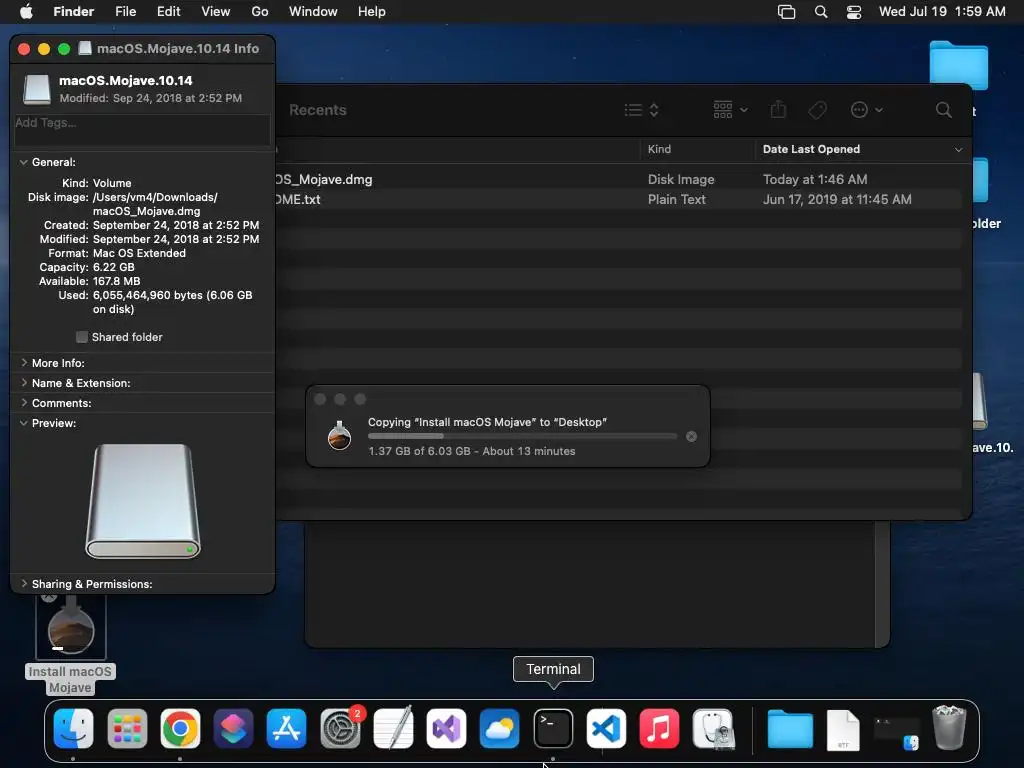The width and height of the screenshot is (1024, 768).
Task: Collapse the General section
Action: pos(24,162)
